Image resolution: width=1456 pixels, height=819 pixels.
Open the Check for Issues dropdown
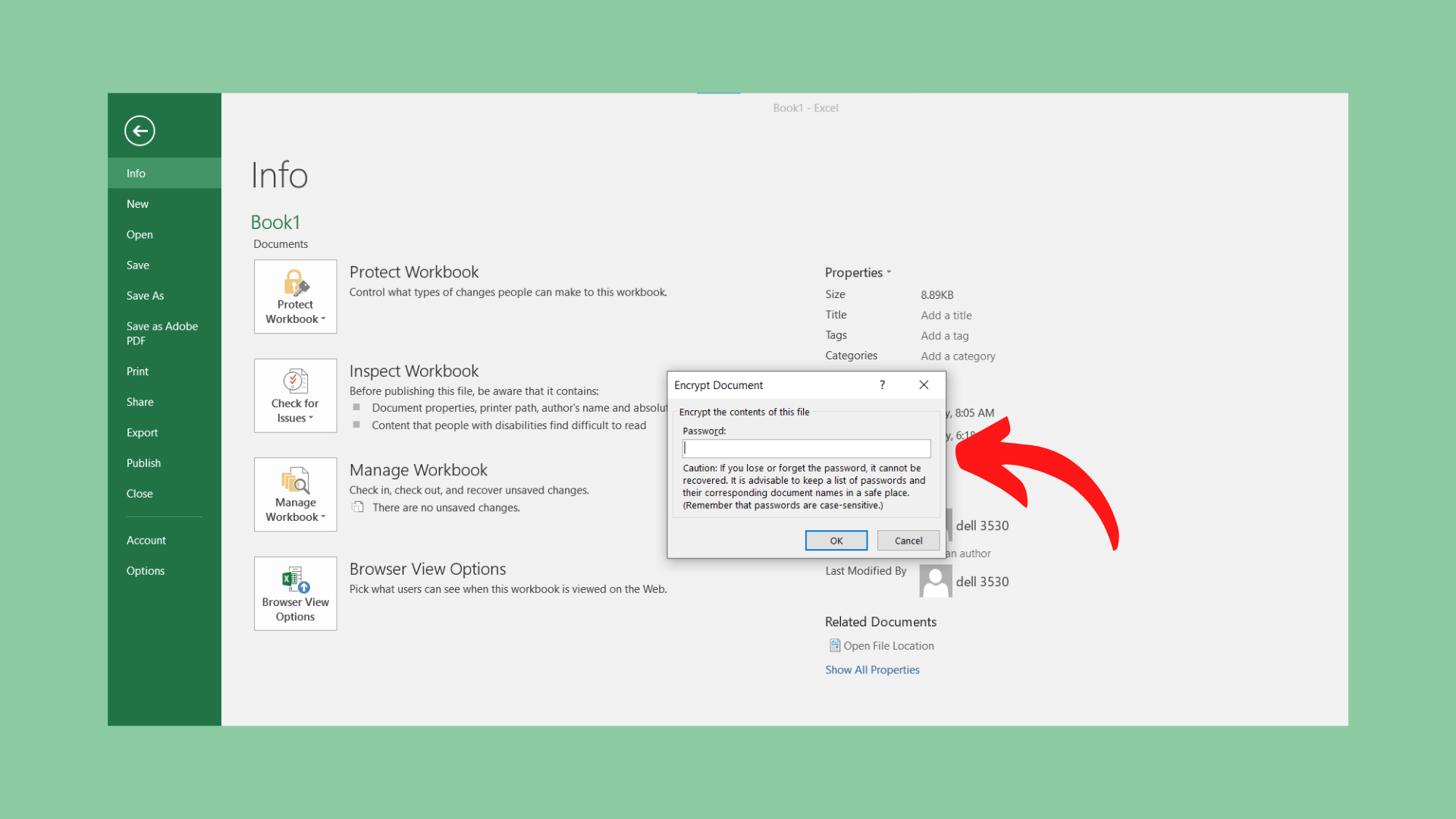(x=295, y=396)
